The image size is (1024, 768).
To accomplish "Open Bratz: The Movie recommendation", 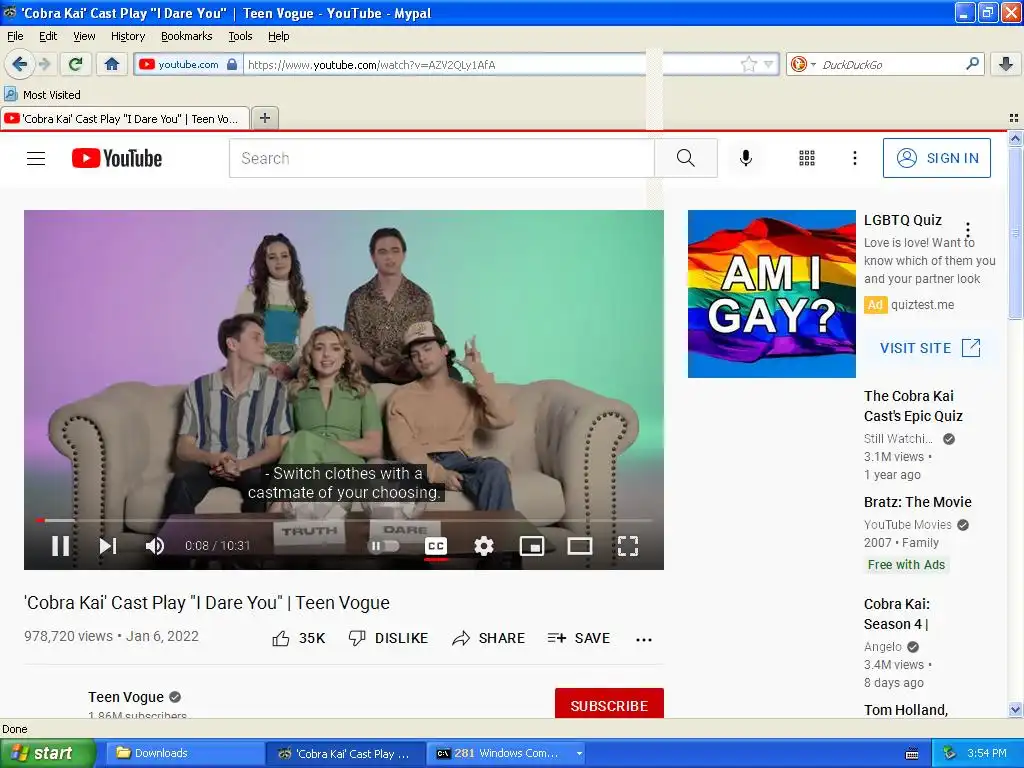I will [918, 502].
